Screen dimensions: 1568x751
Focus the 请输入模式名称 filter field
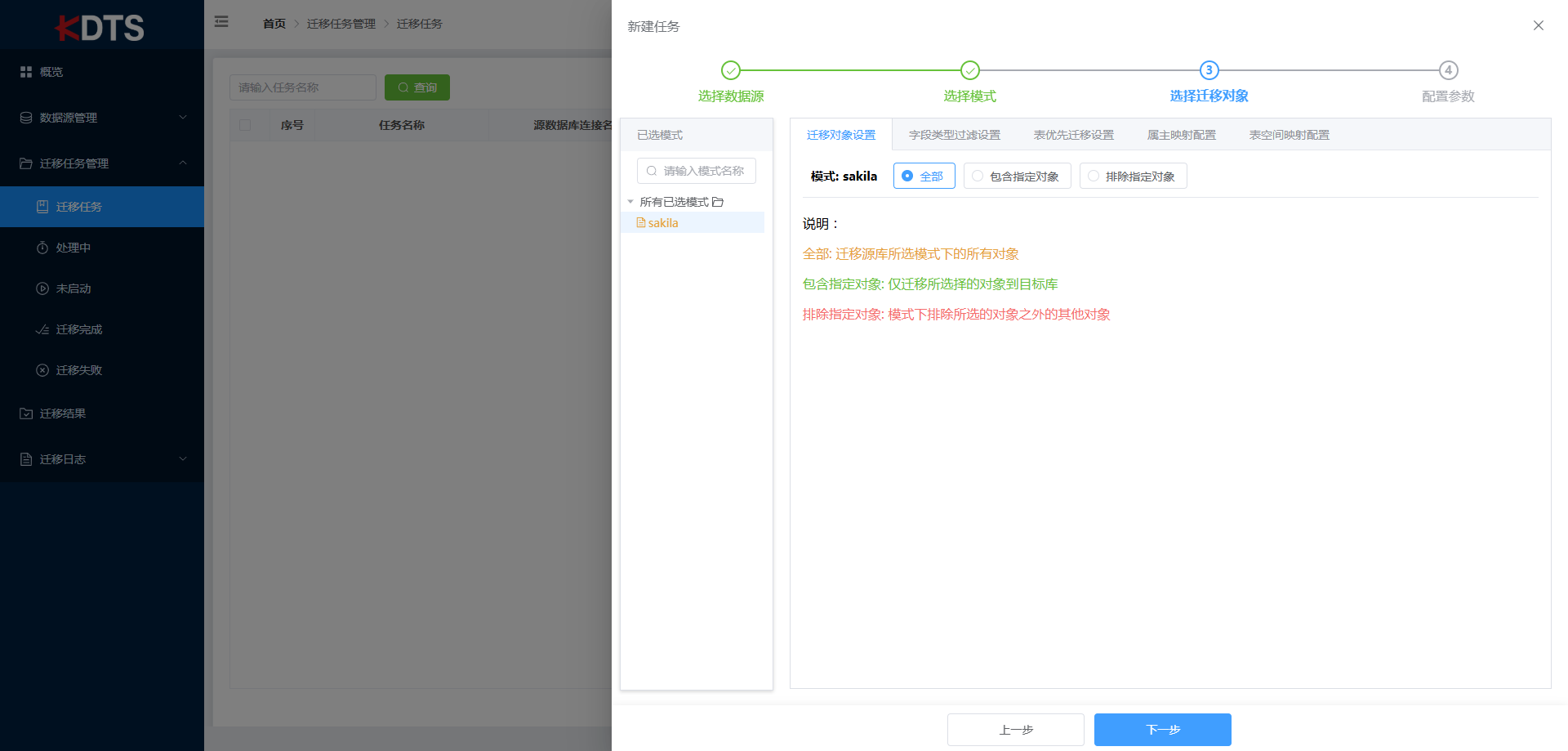pos(697,171)
